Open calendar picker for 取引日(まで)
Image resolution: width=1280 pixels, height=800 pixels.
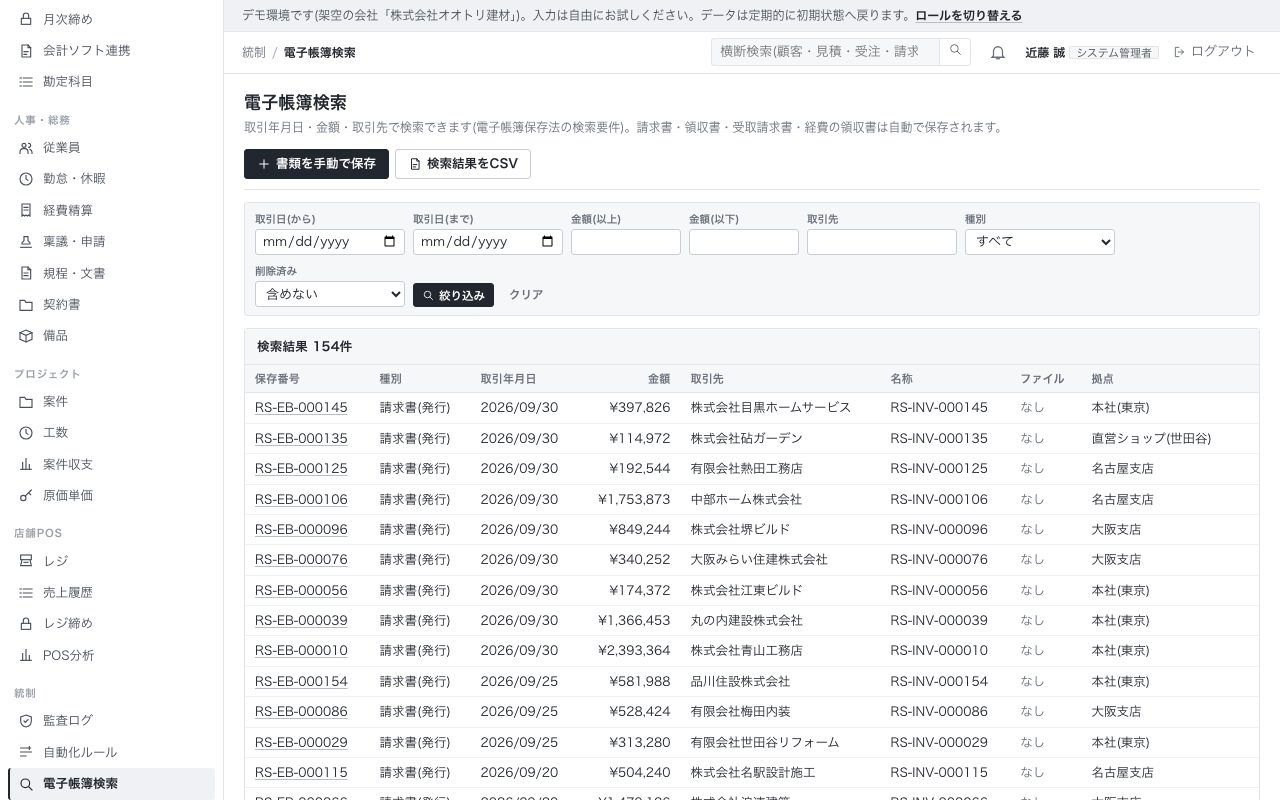547,241
